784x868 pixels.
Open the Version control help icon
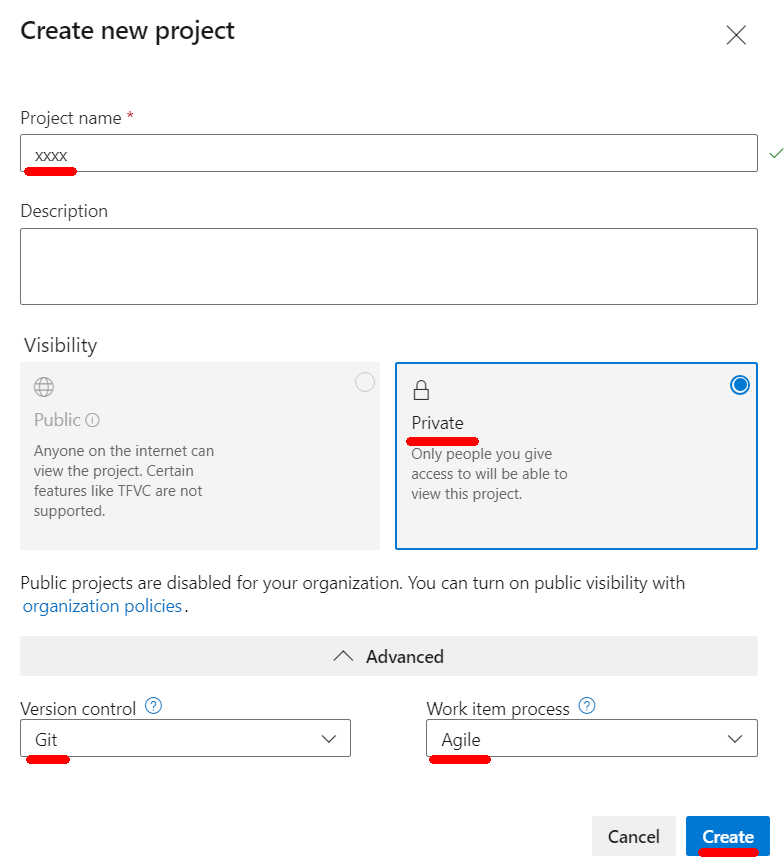(x=153, y=706)
